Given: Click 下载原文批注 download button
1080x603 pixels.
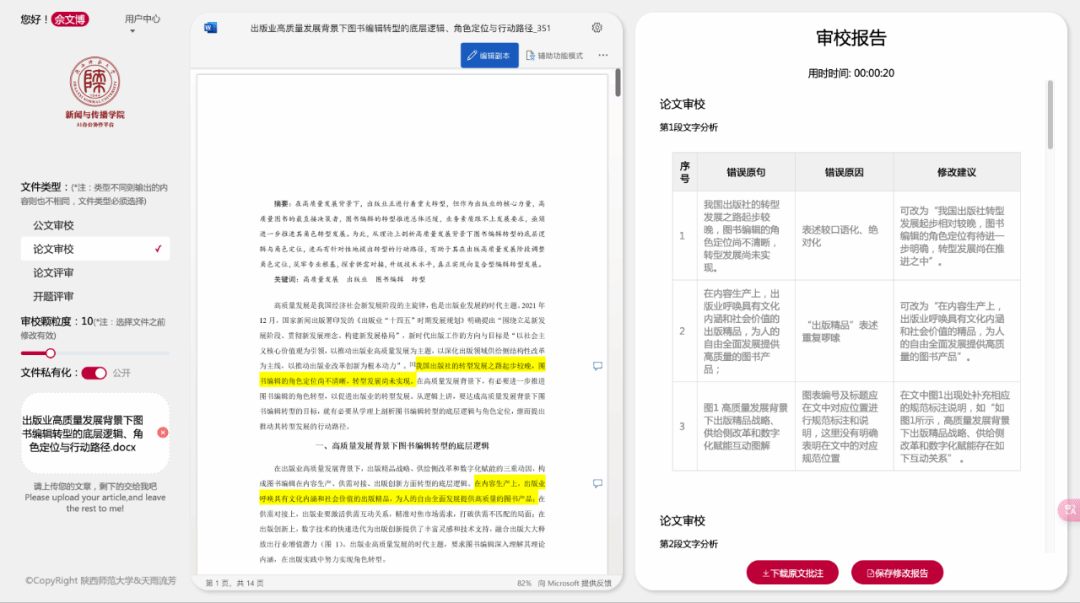Looking at the screenshot, I should (x=792, y=573).
